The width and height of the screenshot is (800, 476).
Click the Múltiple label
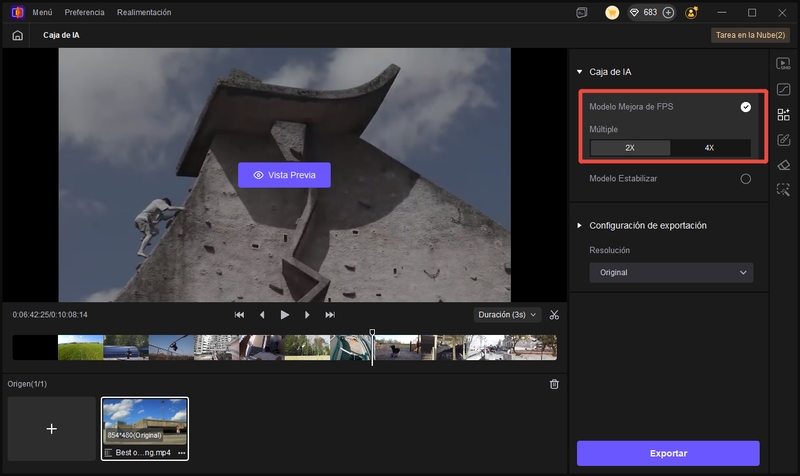pyautogui.click(x=604, y=129)
